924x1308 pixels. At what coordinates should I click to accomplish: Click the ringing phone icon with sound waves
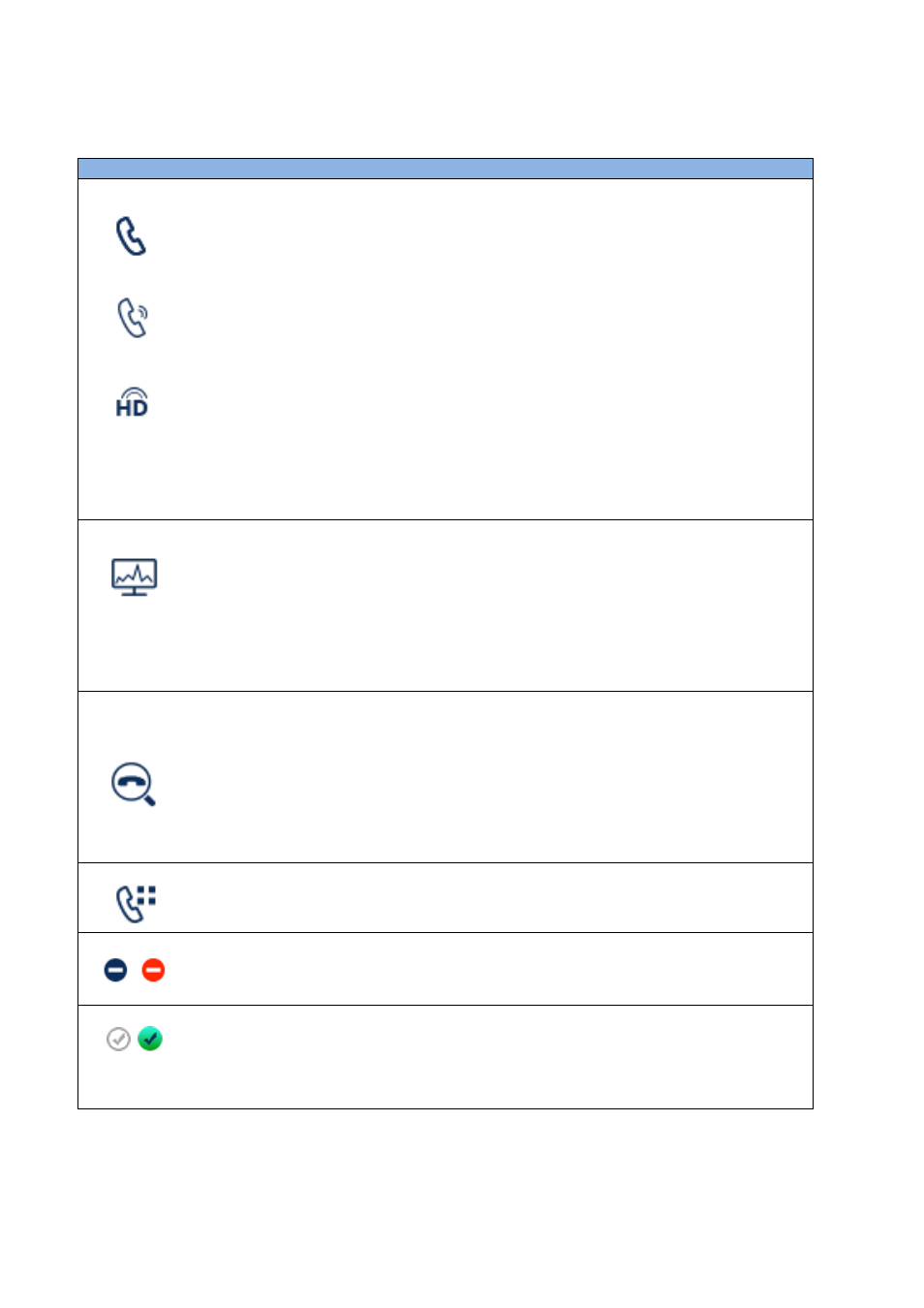tap(133, 318)
